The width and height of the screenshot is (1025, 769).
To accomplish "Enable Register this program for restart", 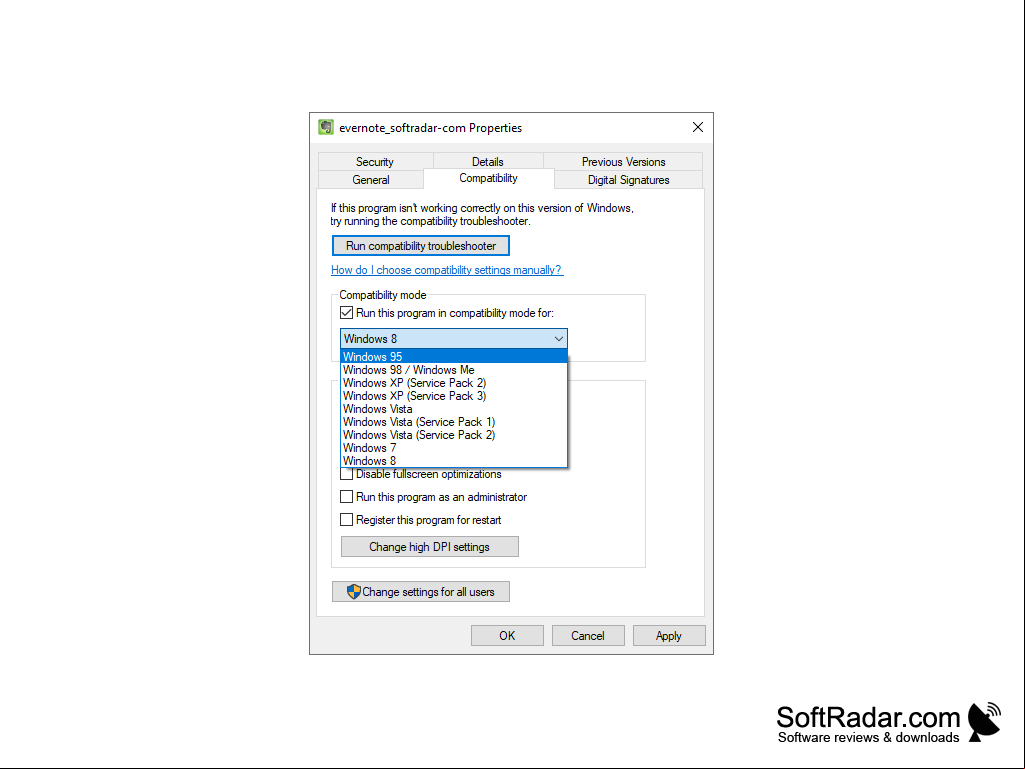I will pyautogui.click(x=346, y=520).
